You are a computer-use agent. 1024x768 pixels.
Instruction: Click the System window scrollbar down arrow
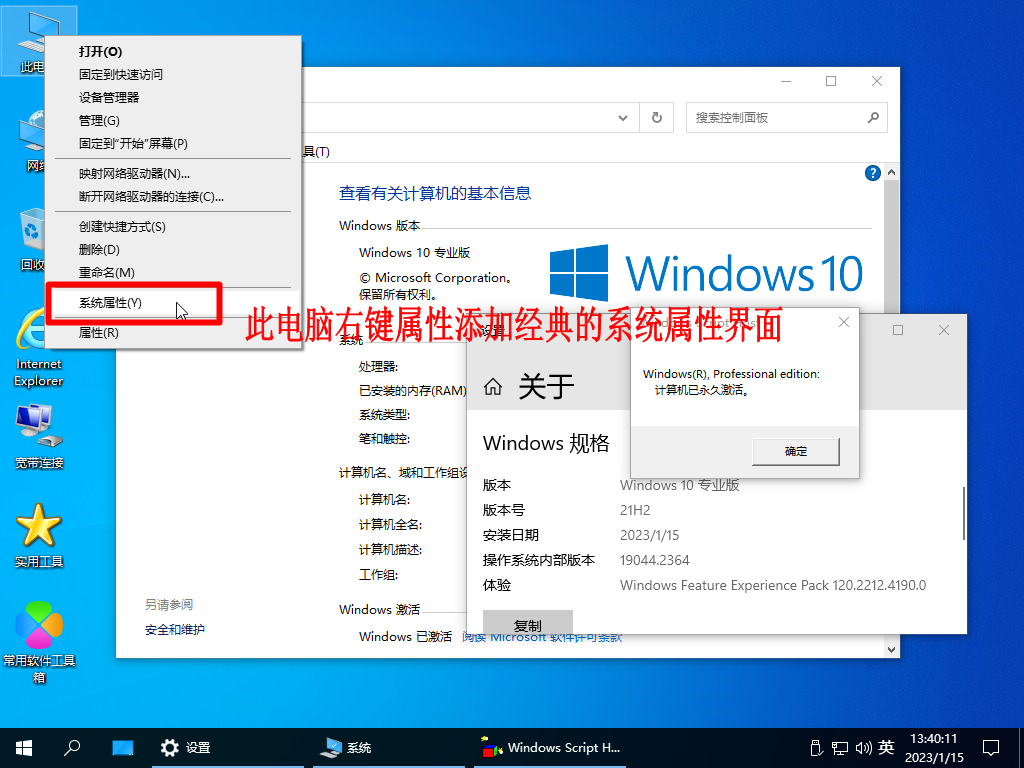coord(891,650)
